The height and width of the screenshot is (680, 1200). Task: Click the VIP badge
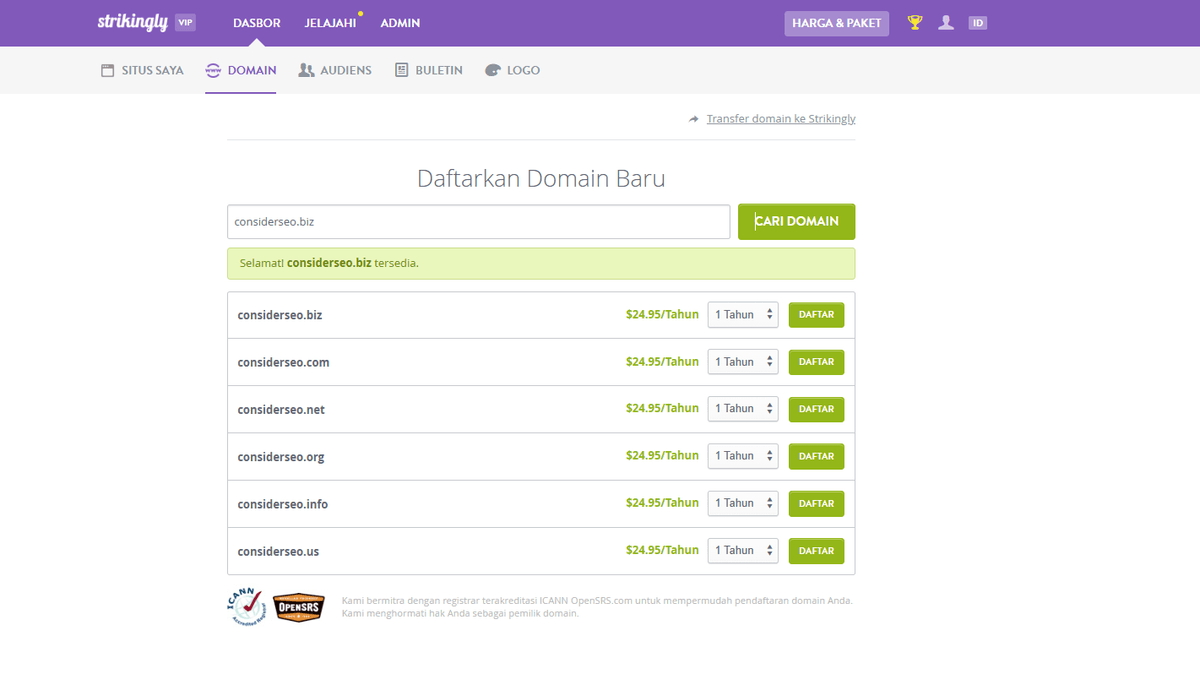(x=185, y=22)
